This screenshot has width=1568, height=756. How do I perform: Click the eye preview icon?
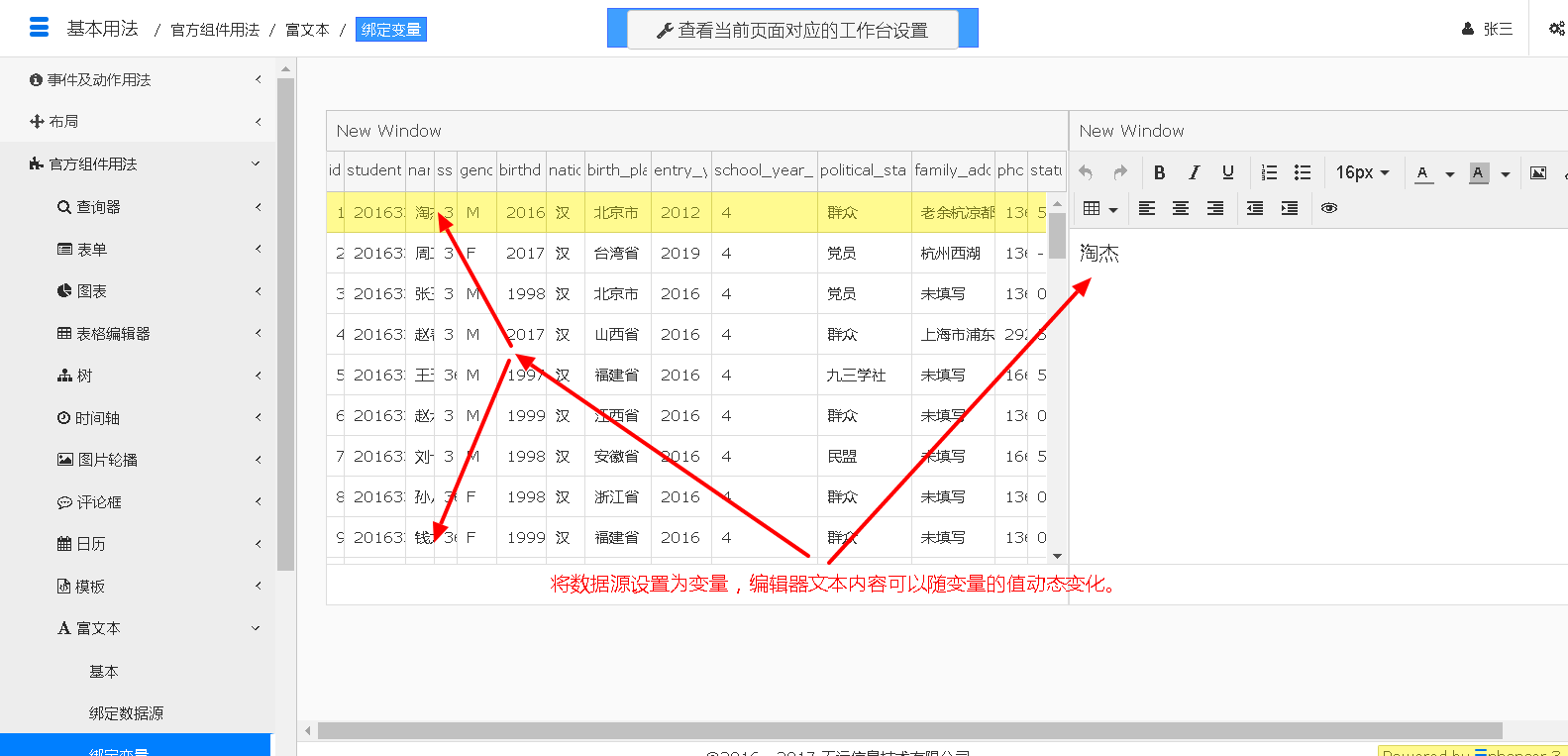pyautogui.click(x=1329, y=208)
